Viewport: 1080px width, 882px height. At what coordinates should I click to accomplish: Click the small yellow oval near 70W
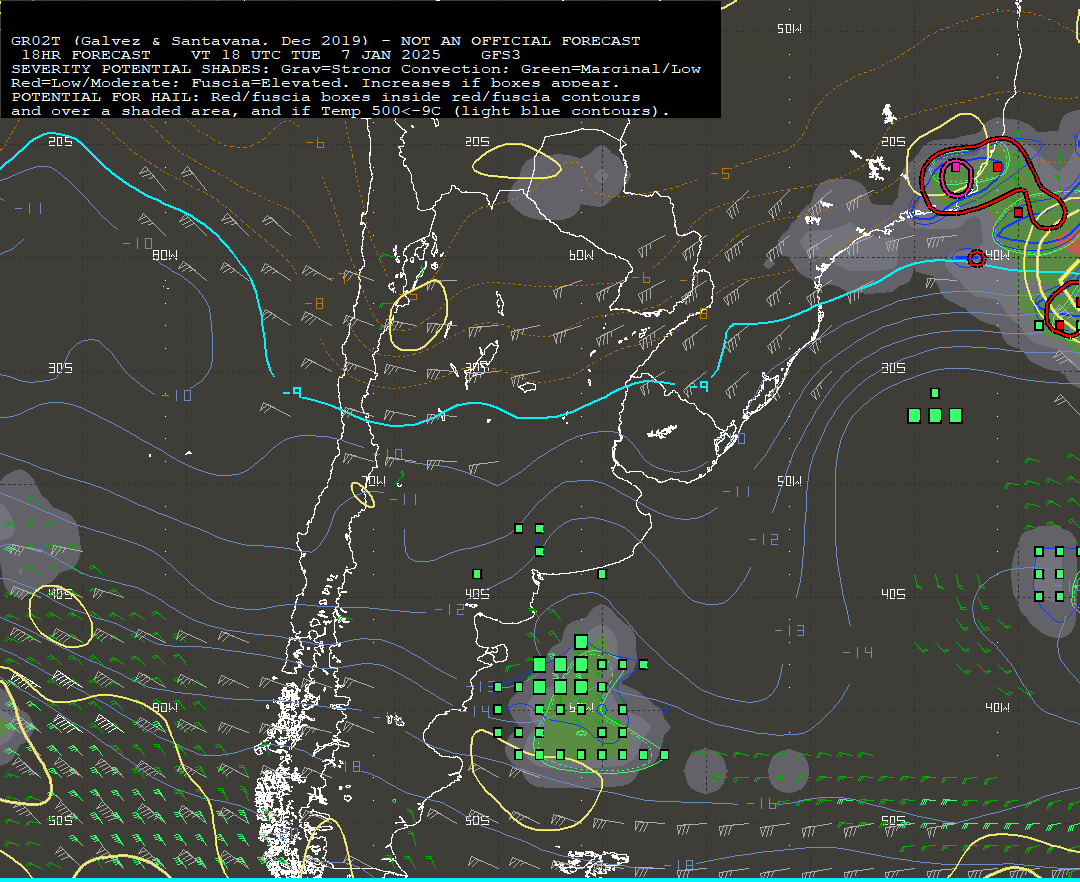363,495
